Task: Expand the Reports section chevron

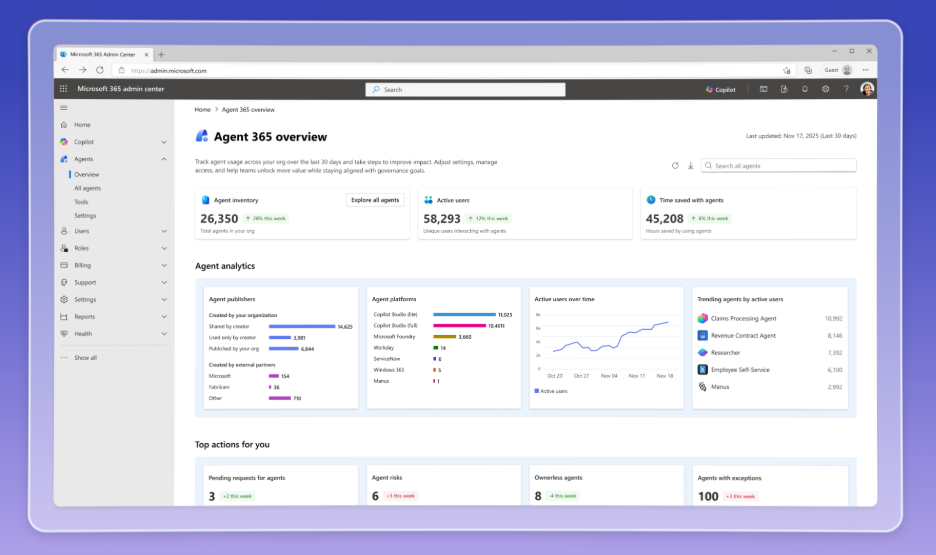Action: tap(164, 316)
